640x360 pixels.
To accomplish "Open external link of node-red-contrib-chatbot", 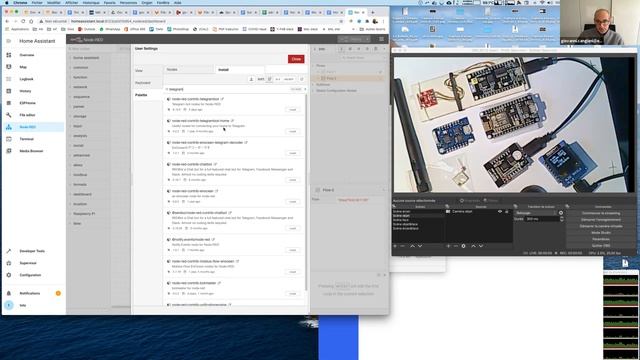I will tap(216, 164).
